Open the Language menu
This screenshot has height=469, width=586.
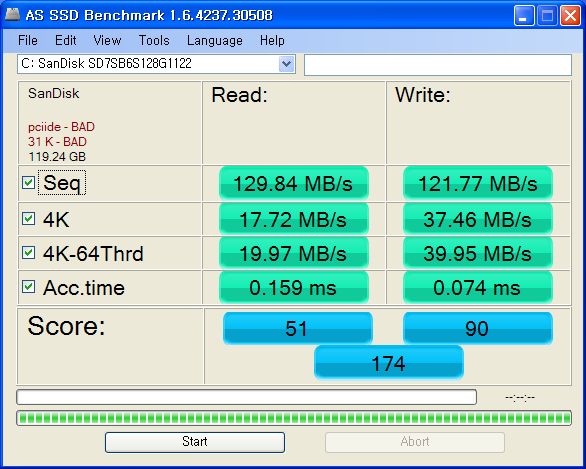pyautogui.click(x=215, y=40)
